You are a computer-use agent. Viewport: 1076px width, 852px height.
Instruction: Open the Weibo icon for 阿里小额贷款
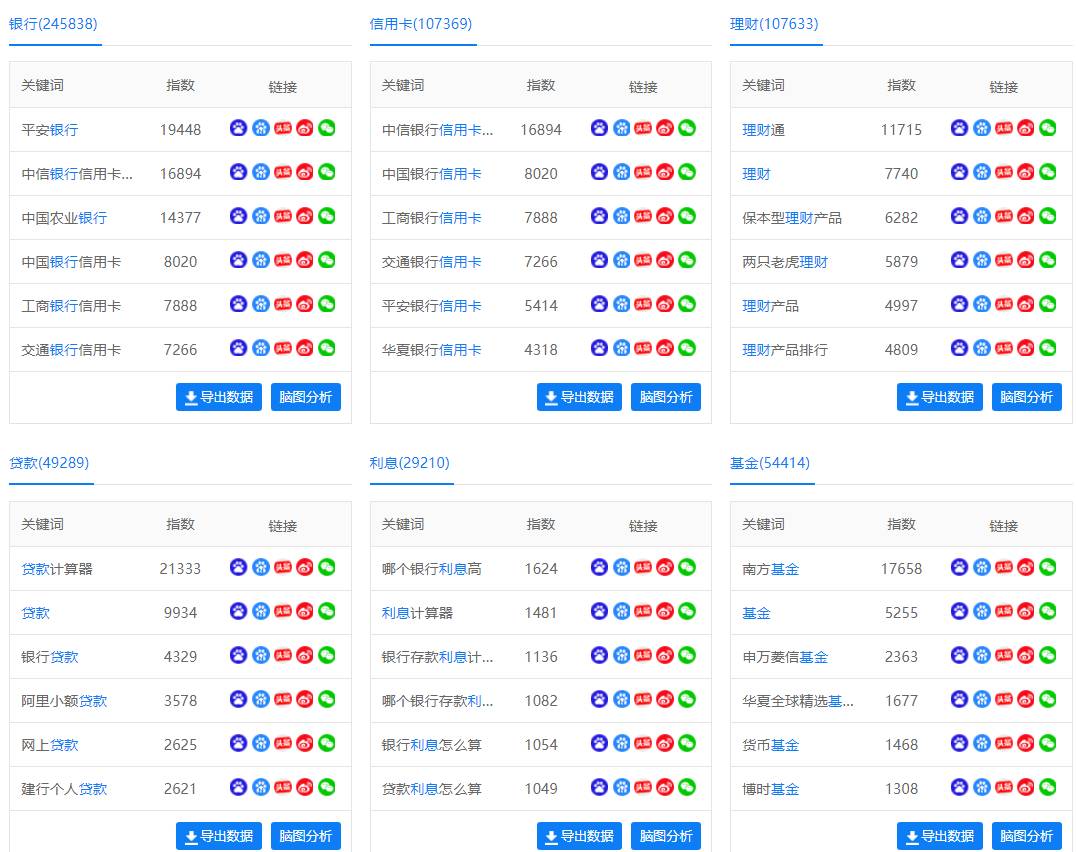(x=305, y=699)
